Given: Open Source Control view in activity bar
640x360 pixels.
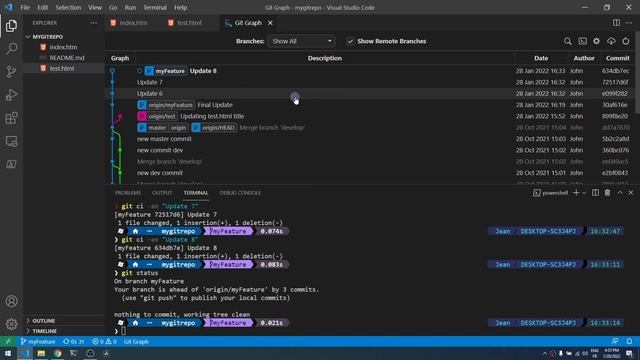Looking at the screenshot, I should (11, 72).
